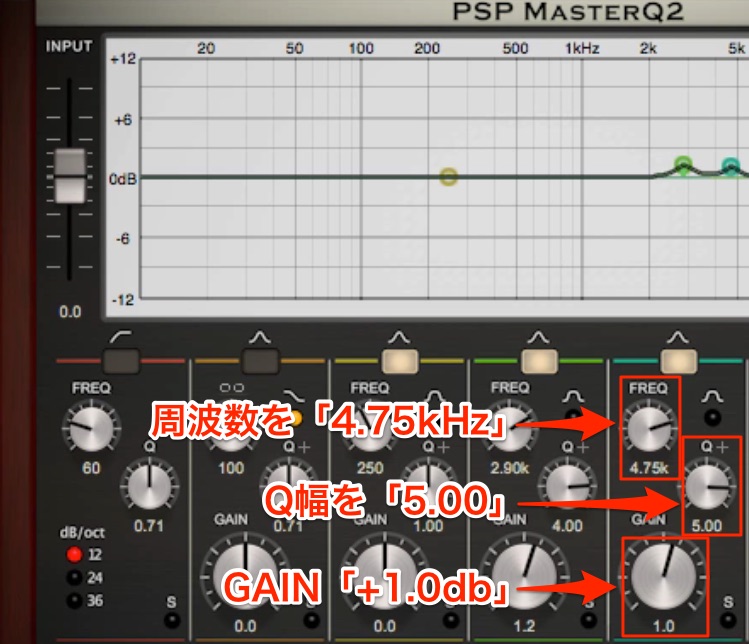Click the 0.0 gain value of the 250 Hz band

pos(385,626)
